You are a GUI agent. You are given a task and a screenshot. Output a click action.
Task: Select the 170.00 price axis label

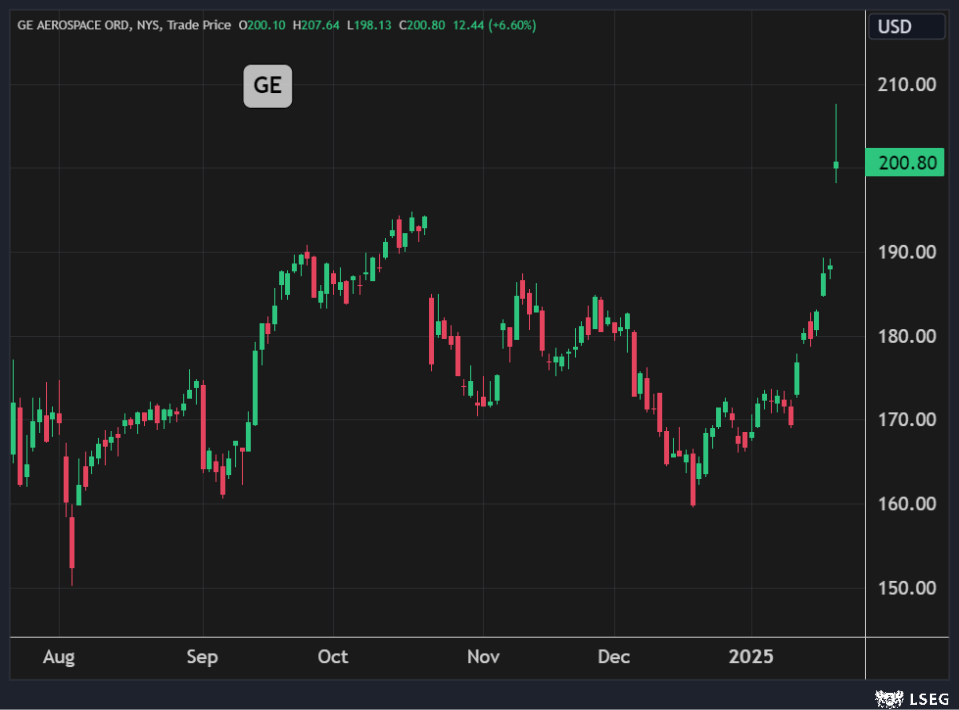904,420
